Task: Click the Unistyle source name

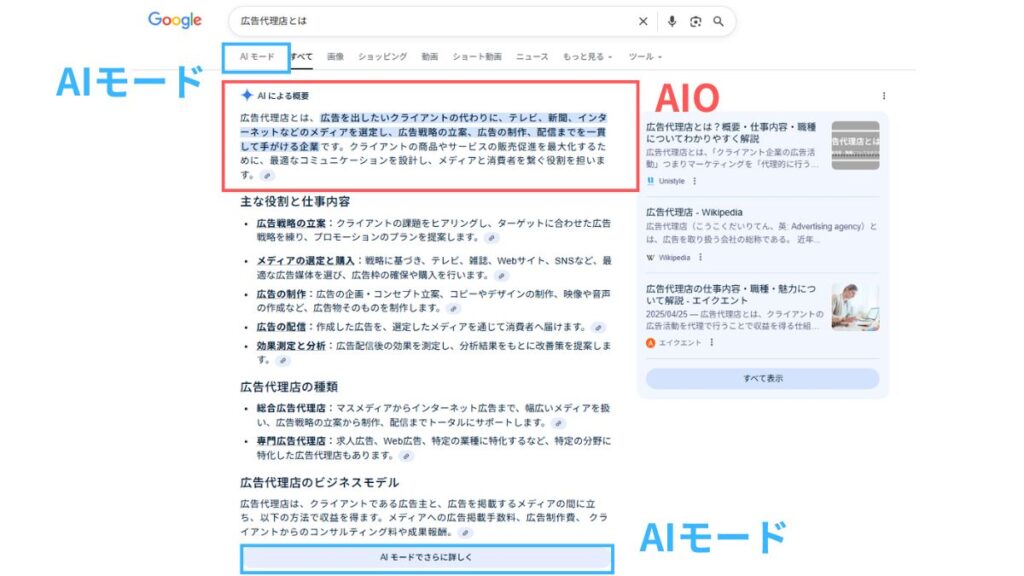Action: pos(672,182)
